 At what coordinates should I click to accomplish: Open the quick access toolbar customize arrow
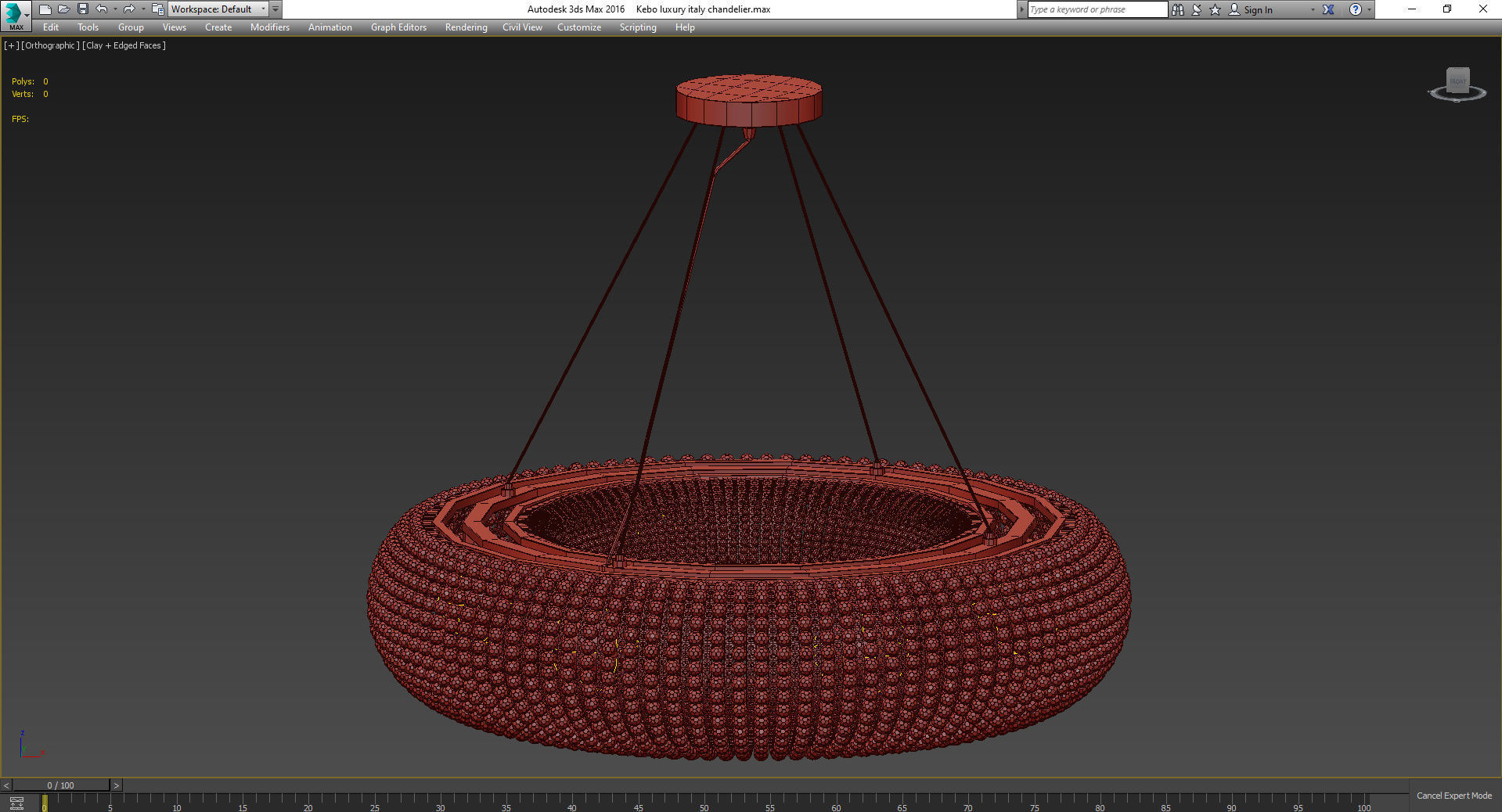click(x=276, y=9)
